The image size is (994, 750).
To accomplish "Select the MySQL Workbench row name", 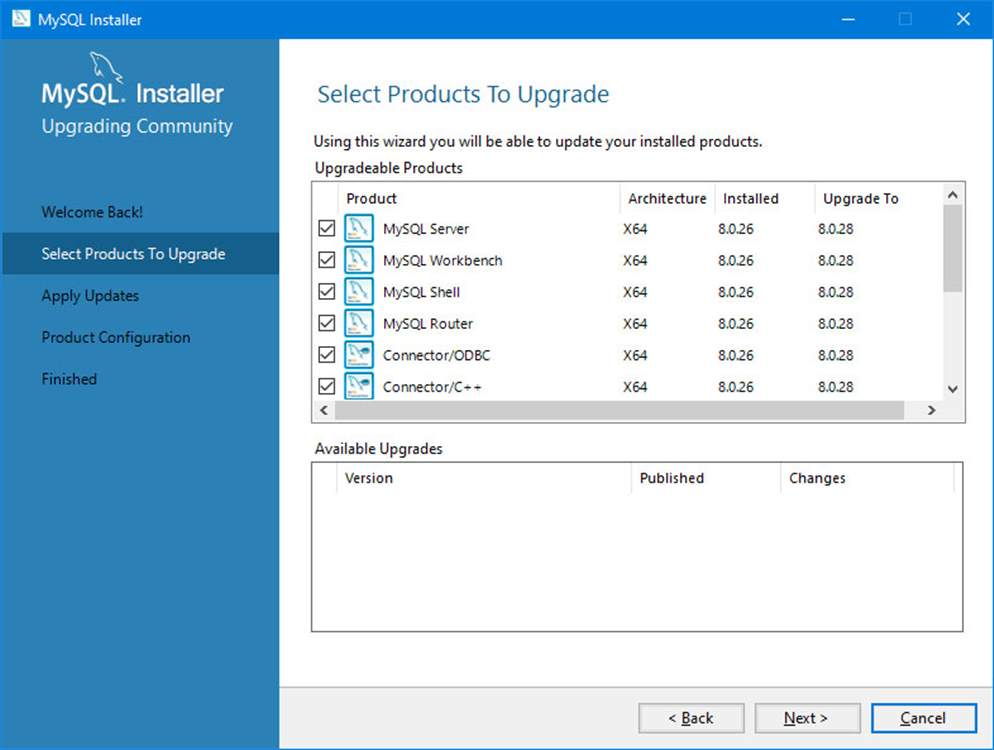I will click(442, 261).
